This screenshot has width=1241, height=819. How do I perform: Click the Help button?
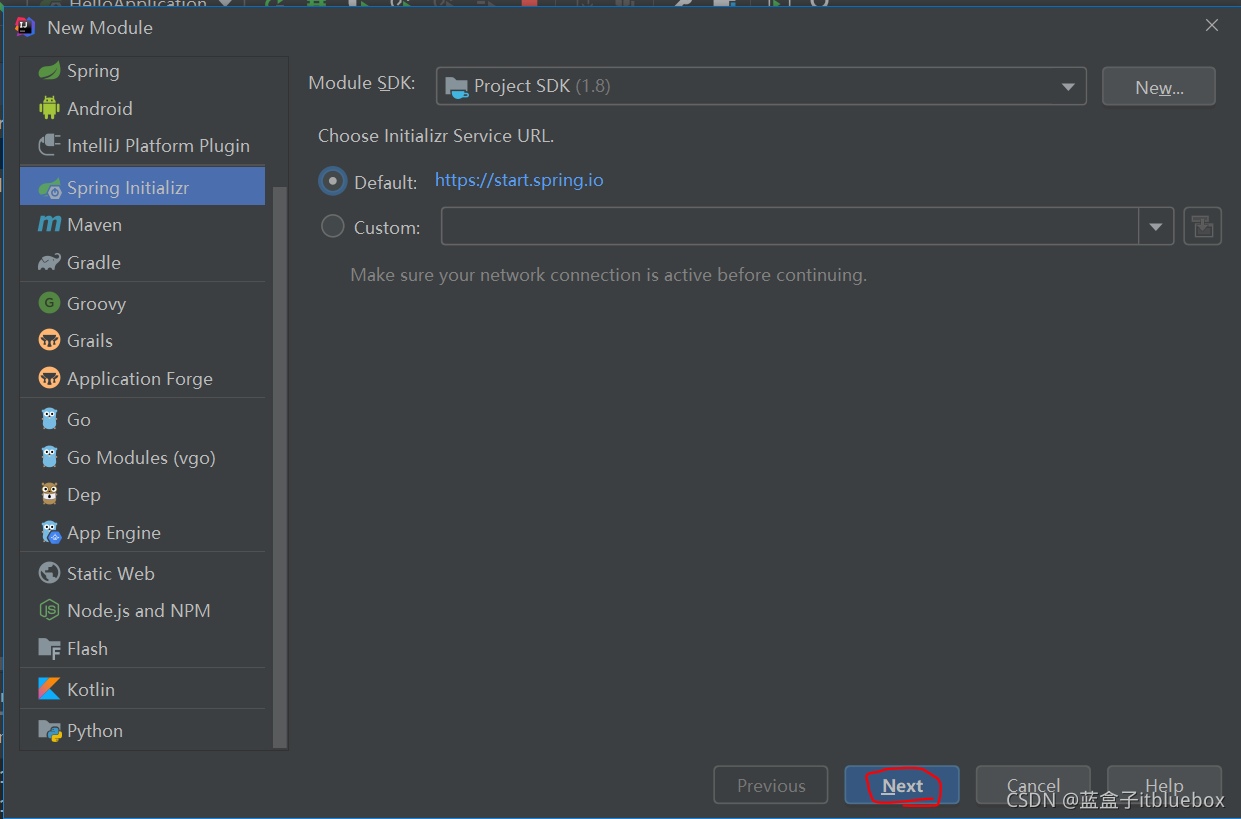click(x=1164, y=786)
